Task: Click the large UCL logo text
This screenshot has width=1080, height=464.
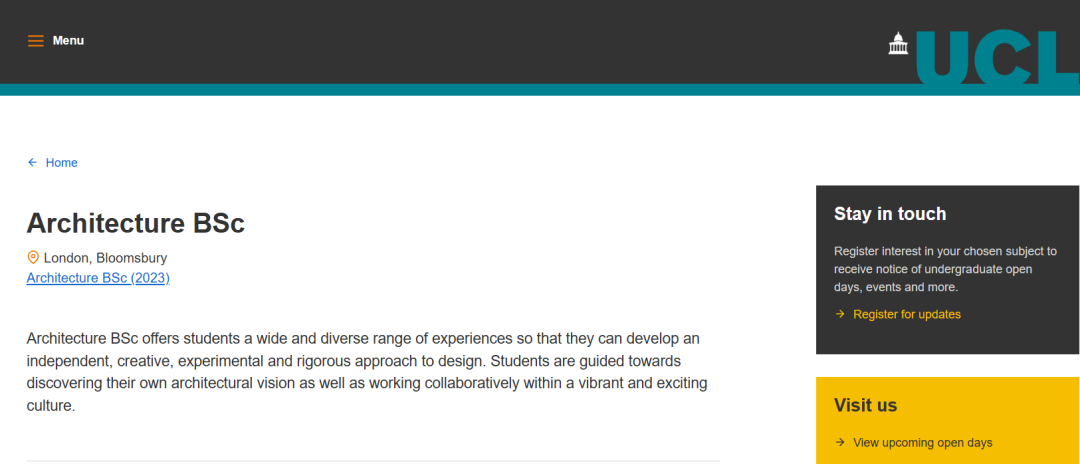Action: click(x=997, y=56)
